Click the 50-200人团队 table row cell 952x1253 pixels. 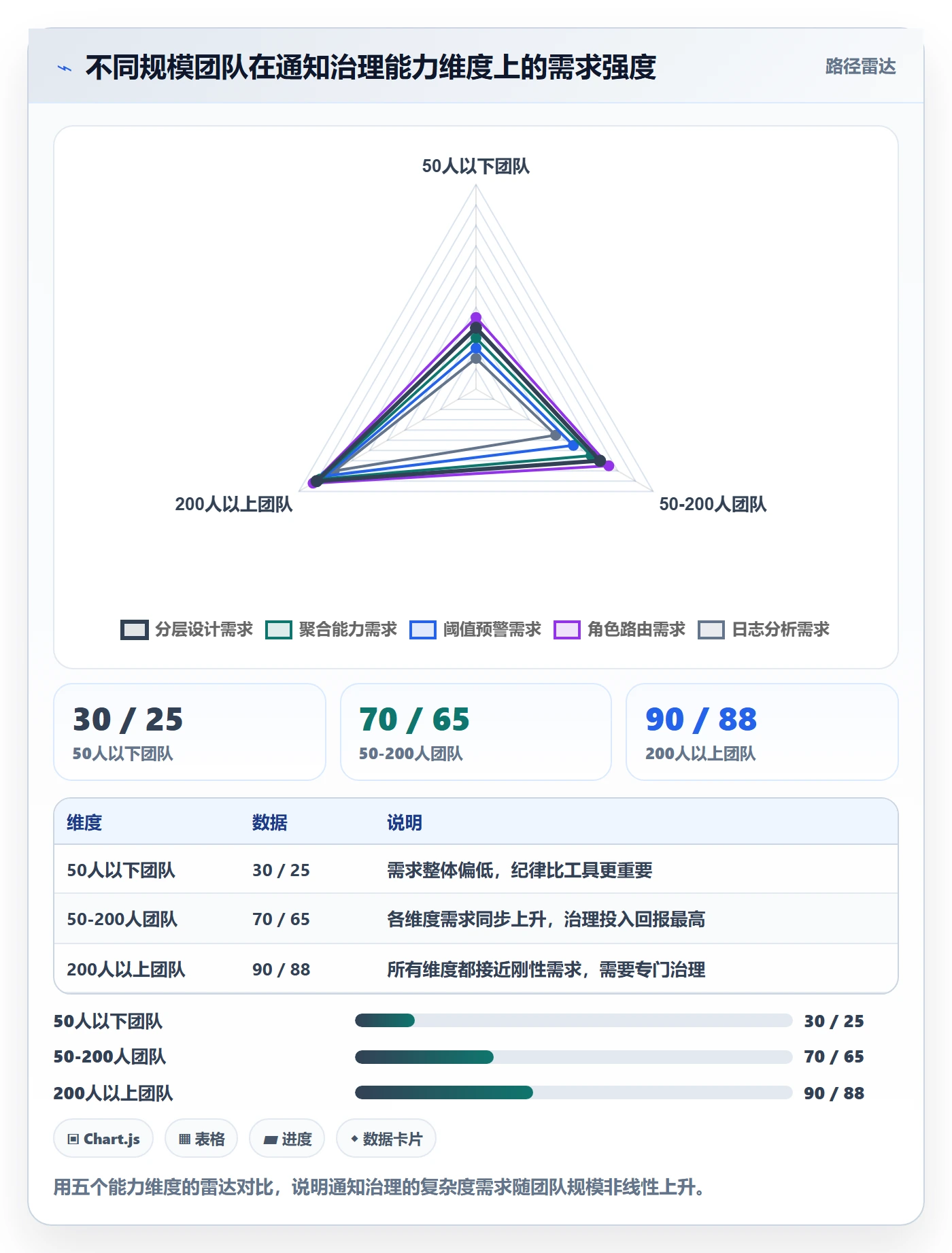[122, 919]
